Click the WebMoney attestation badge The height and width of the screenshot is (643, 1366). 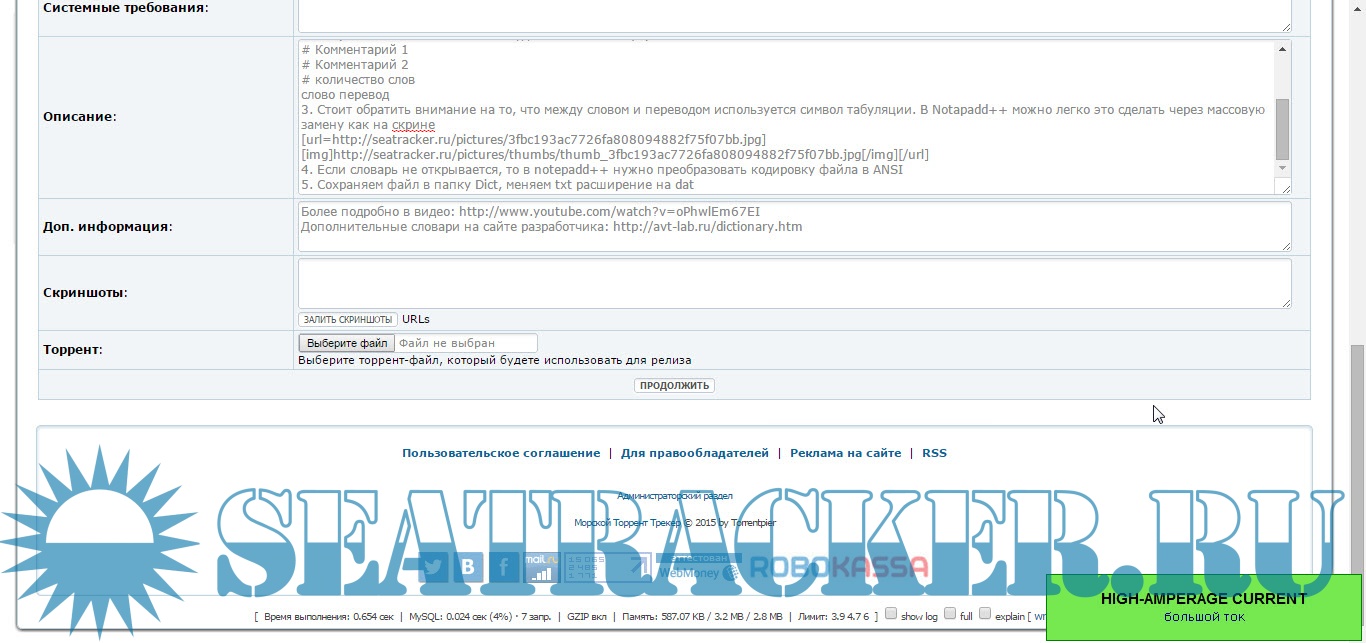click(698, 567)
